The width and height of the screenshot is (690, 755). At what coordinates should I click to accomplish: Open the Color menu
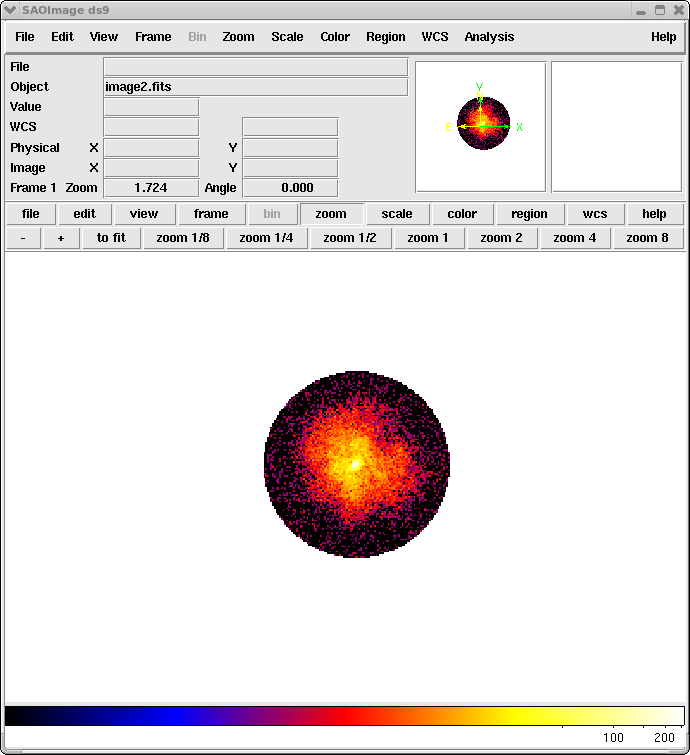pos(335,37)
